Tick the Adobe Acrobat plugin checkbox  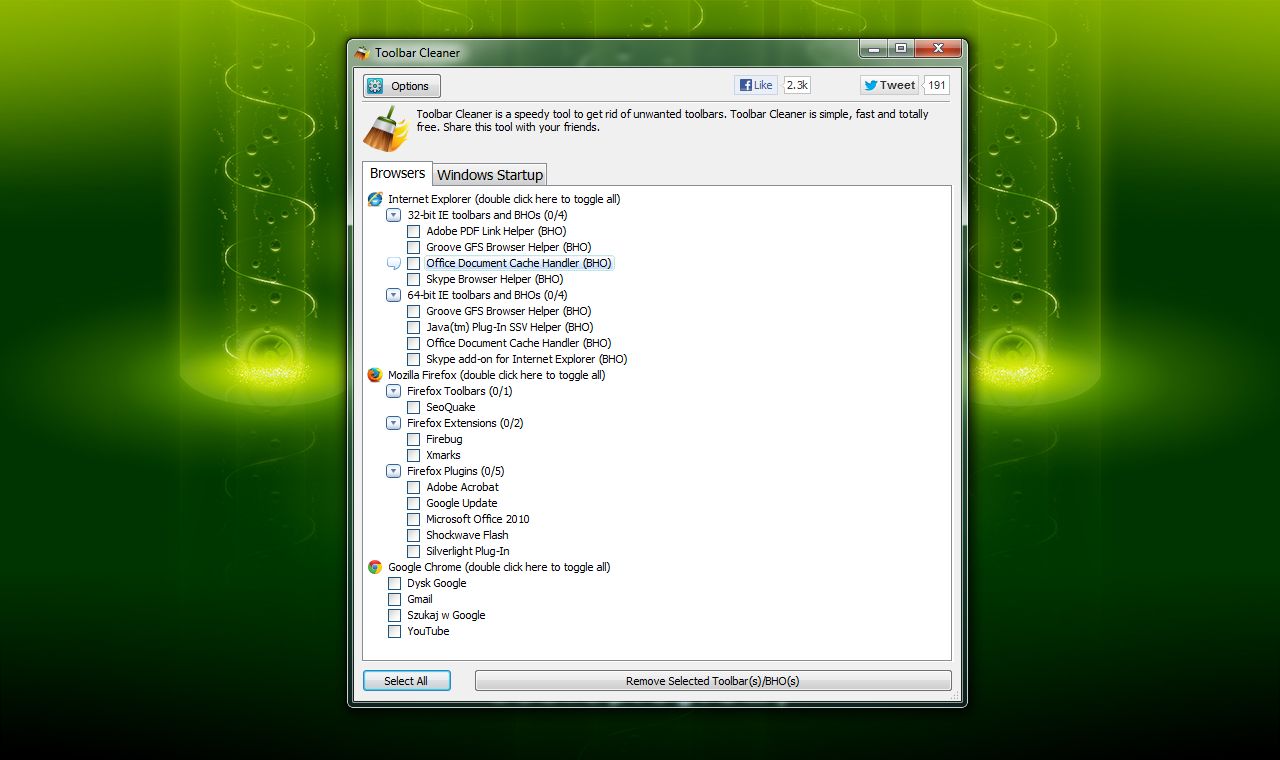tap(413, 487)
